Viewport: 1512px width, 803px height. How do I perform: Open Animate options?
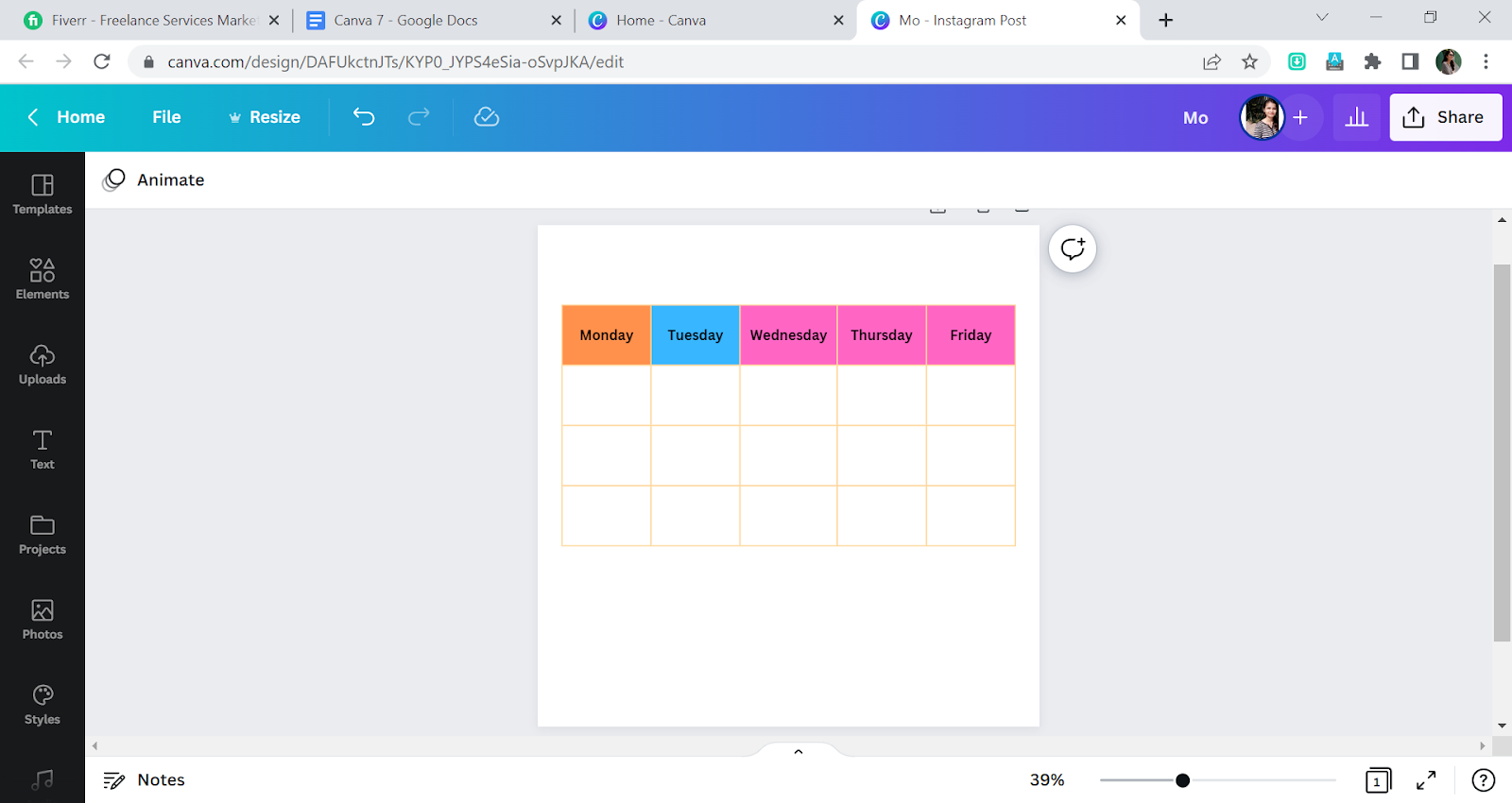153,179
